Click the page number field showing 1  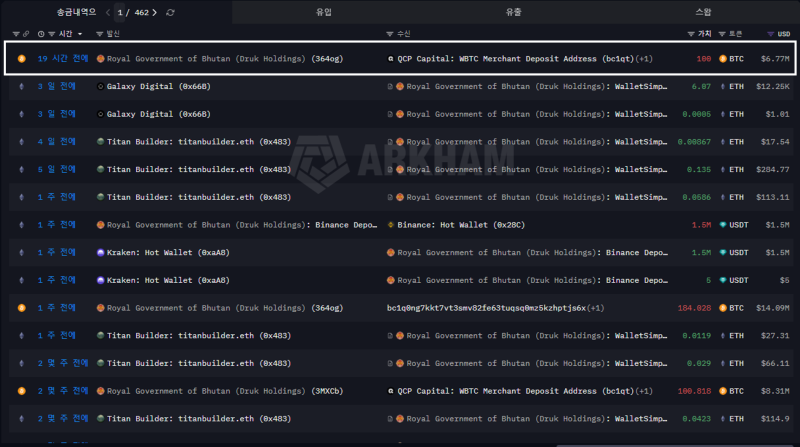point(120,12)
